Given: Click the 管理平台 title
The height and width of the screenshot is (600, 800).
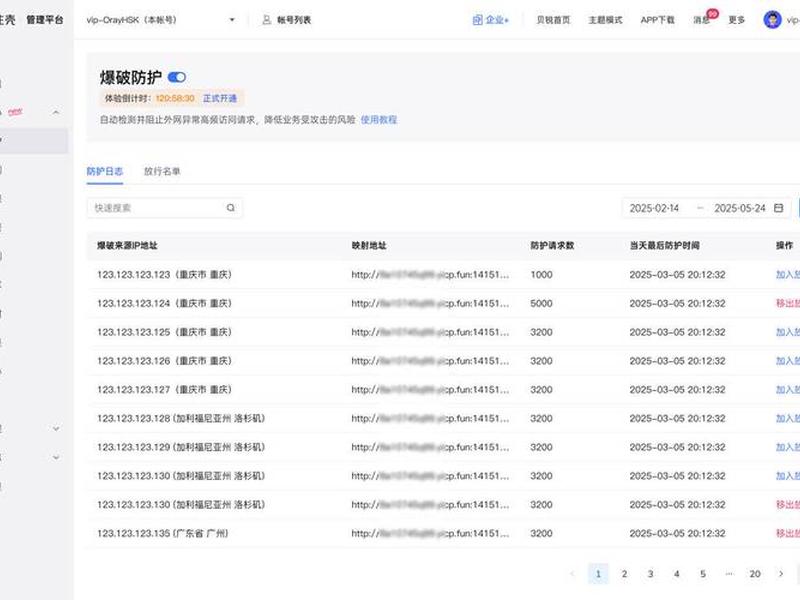Looking at the screenshot, I should click(x=45, y=20).
